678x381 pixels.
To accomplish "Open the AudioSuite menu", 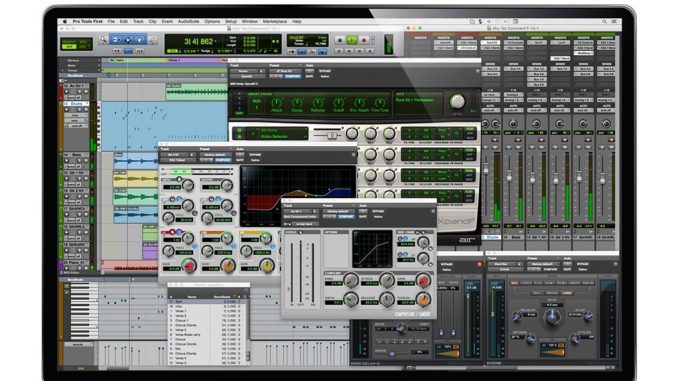I will [189, 21].
